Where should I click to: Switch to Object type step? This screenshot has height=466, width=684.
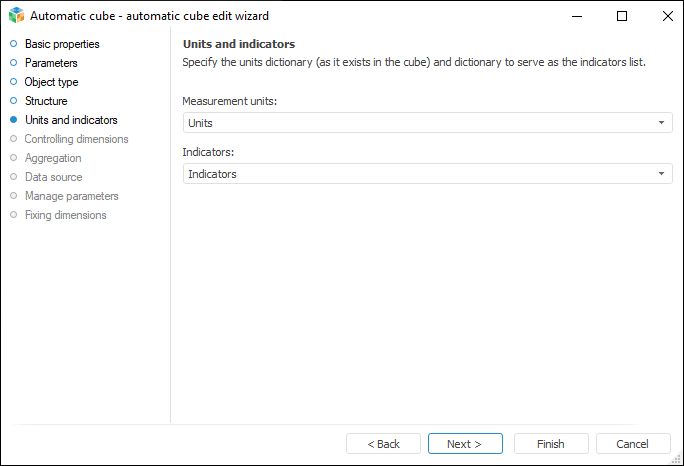51,82
